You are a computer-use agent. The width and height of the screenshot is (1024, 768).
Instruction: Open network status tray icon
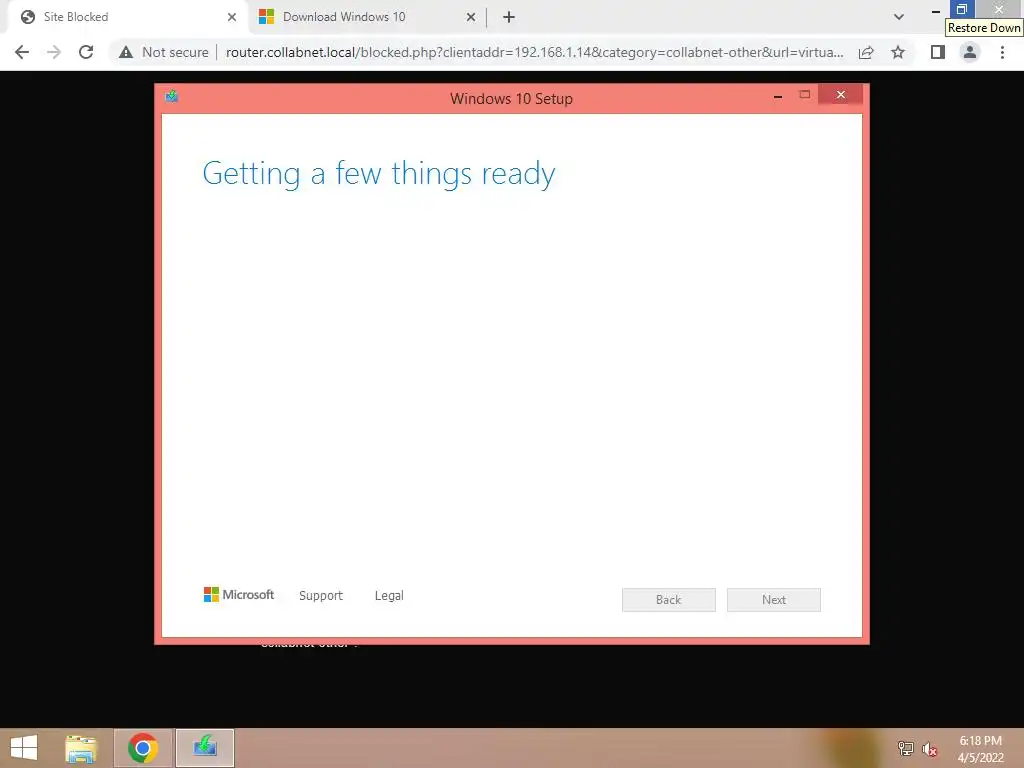pyautogui.click(x=905, y=748)
